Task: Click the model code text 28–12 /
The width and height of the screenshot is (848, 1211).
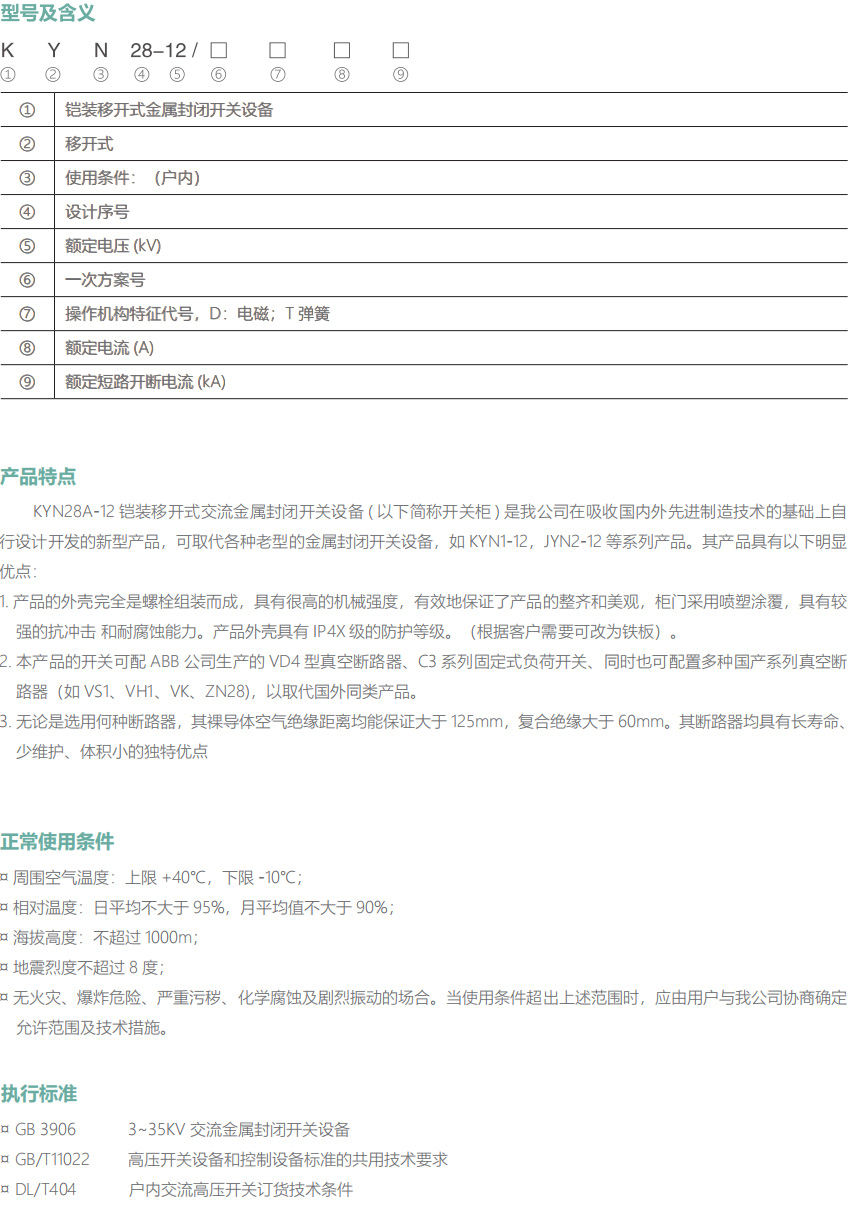Action: [164, 49]
